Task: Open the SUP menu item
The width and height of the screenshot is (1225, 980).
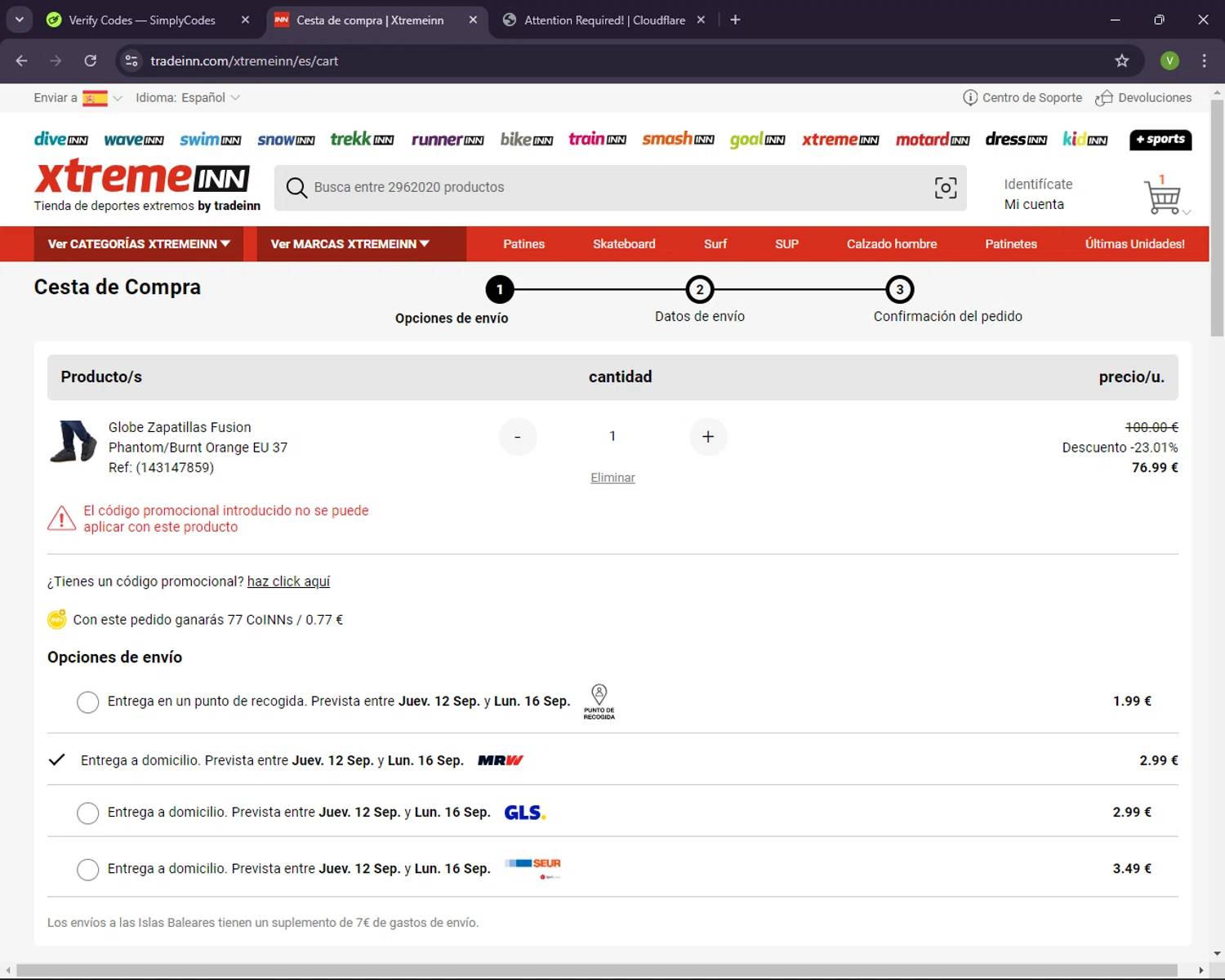Action: pos(786,244)
